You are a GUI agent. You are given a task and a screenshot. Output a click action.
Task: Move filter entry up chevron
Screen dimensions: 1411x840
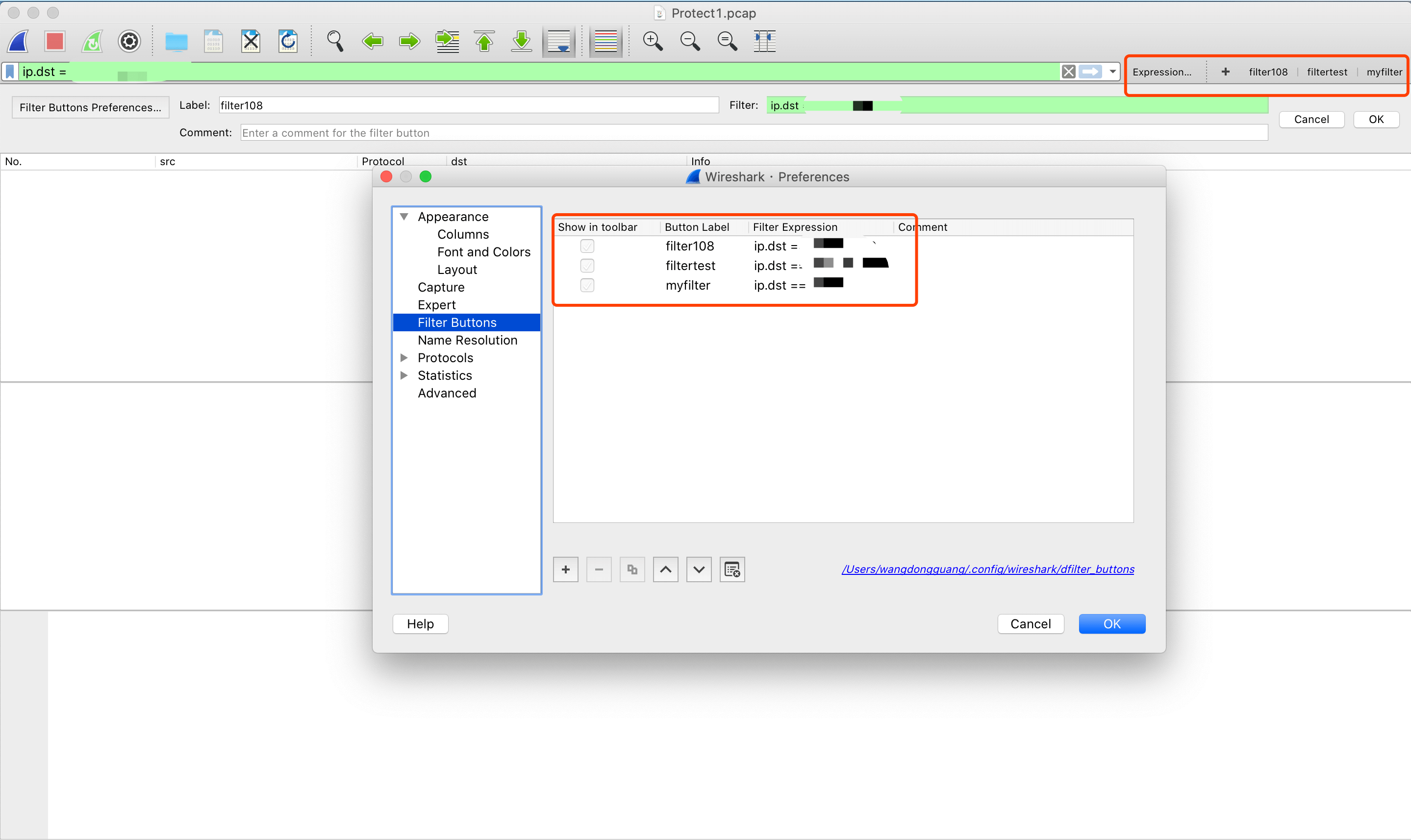click(x=666, y=569)
